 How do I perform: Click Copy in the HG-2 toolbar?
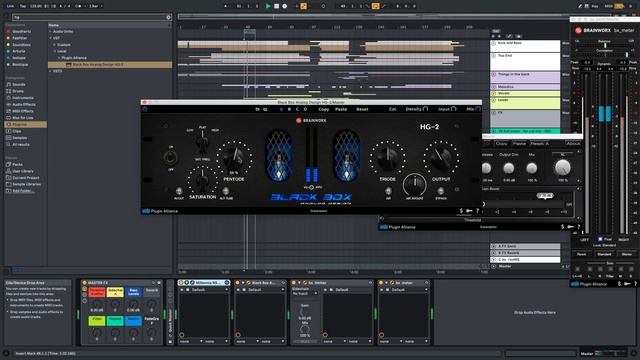(x=324, y=109)
